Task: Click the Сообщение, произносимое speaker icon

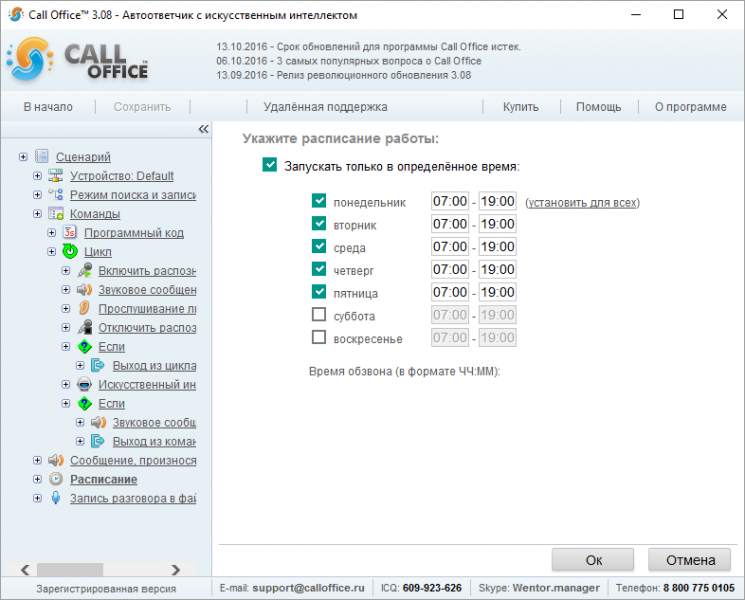Action: click(56, 460)
